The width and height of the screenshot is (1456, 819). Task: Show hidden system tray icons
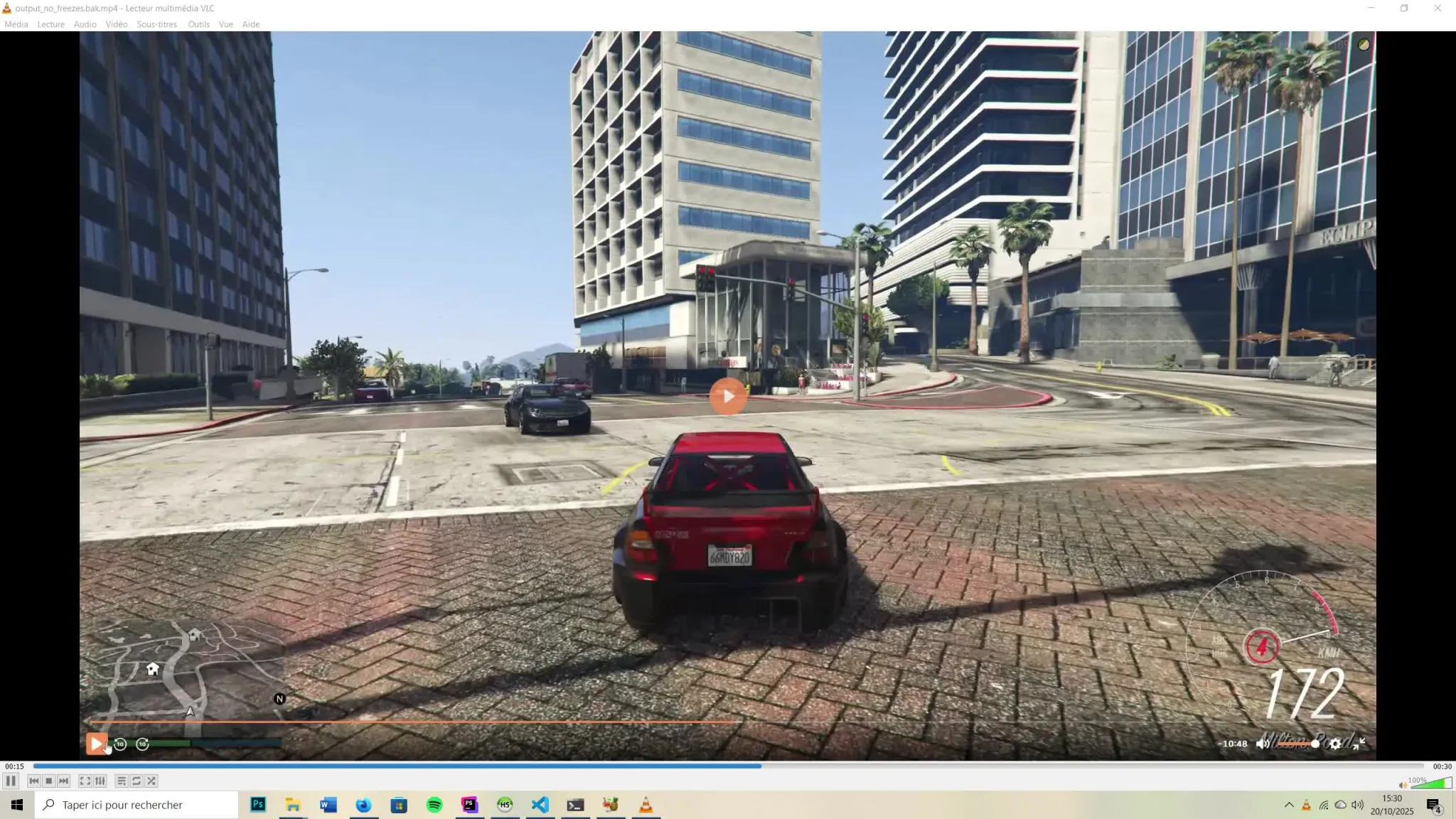coord(1288,805)
